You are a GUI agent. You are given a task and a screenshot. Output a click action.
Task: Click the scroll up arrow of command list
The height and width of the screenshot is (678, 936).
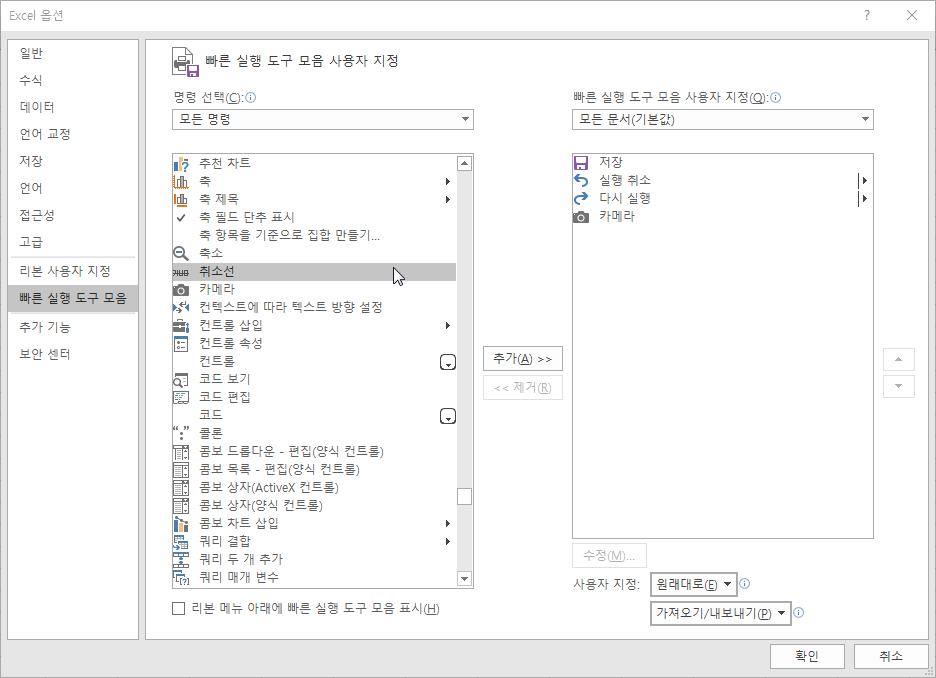point(464,164)
